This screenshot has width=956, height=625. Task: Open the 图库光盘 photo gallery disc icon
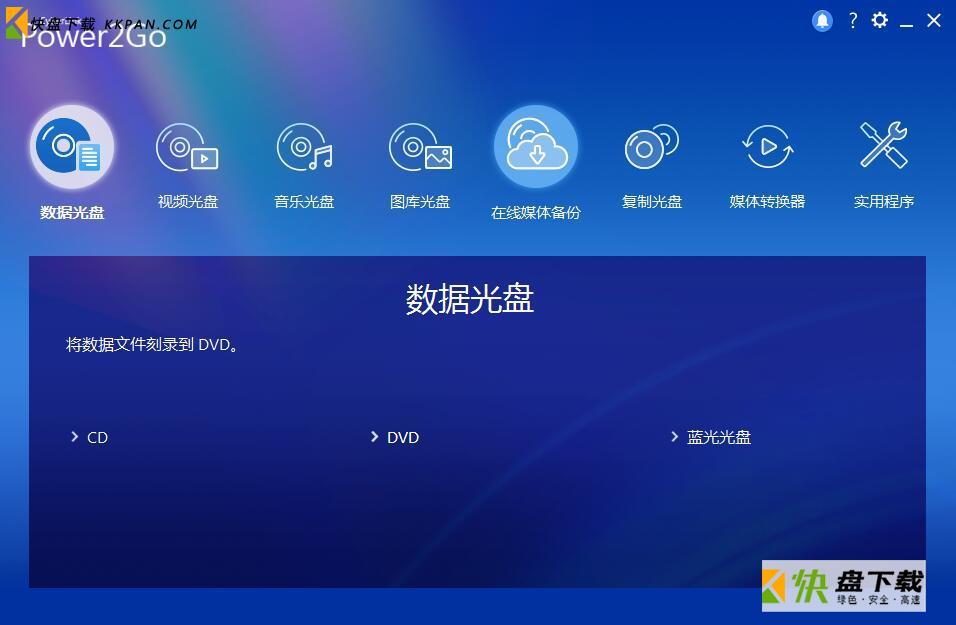click(420, 147)
